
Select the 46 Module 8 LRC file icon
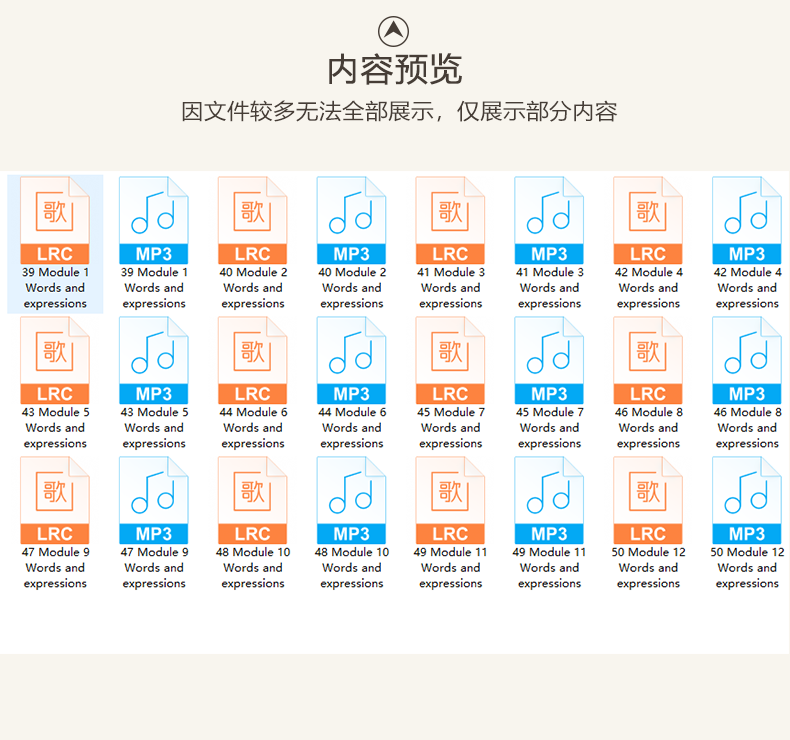pos(648,360)
